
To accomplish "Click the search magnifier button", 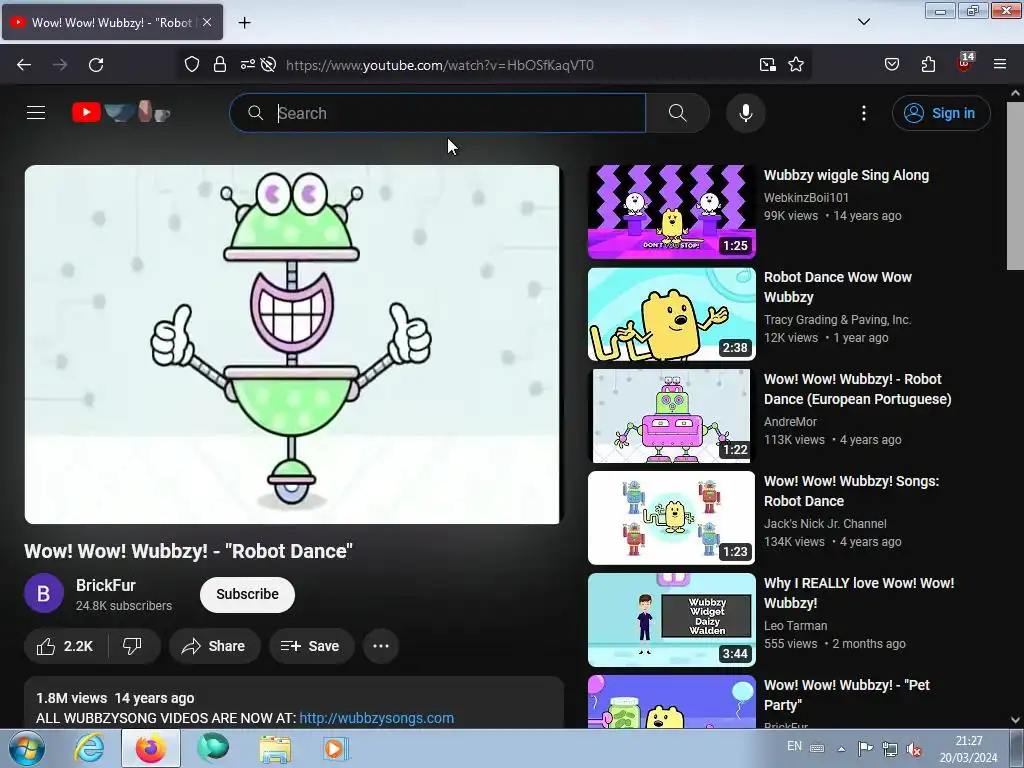I will click(677, 113).
